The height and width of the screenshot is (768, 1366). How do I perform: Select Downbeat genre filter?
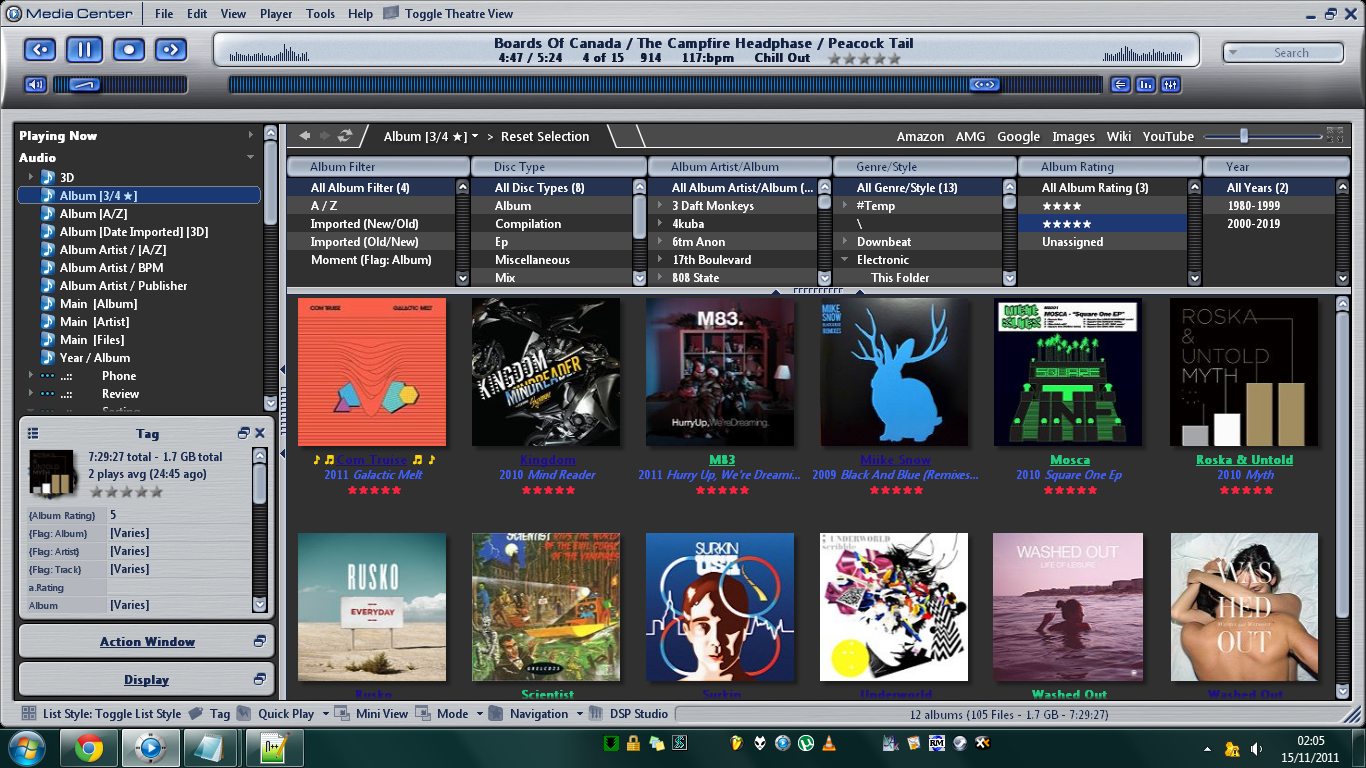coord(920,242)
